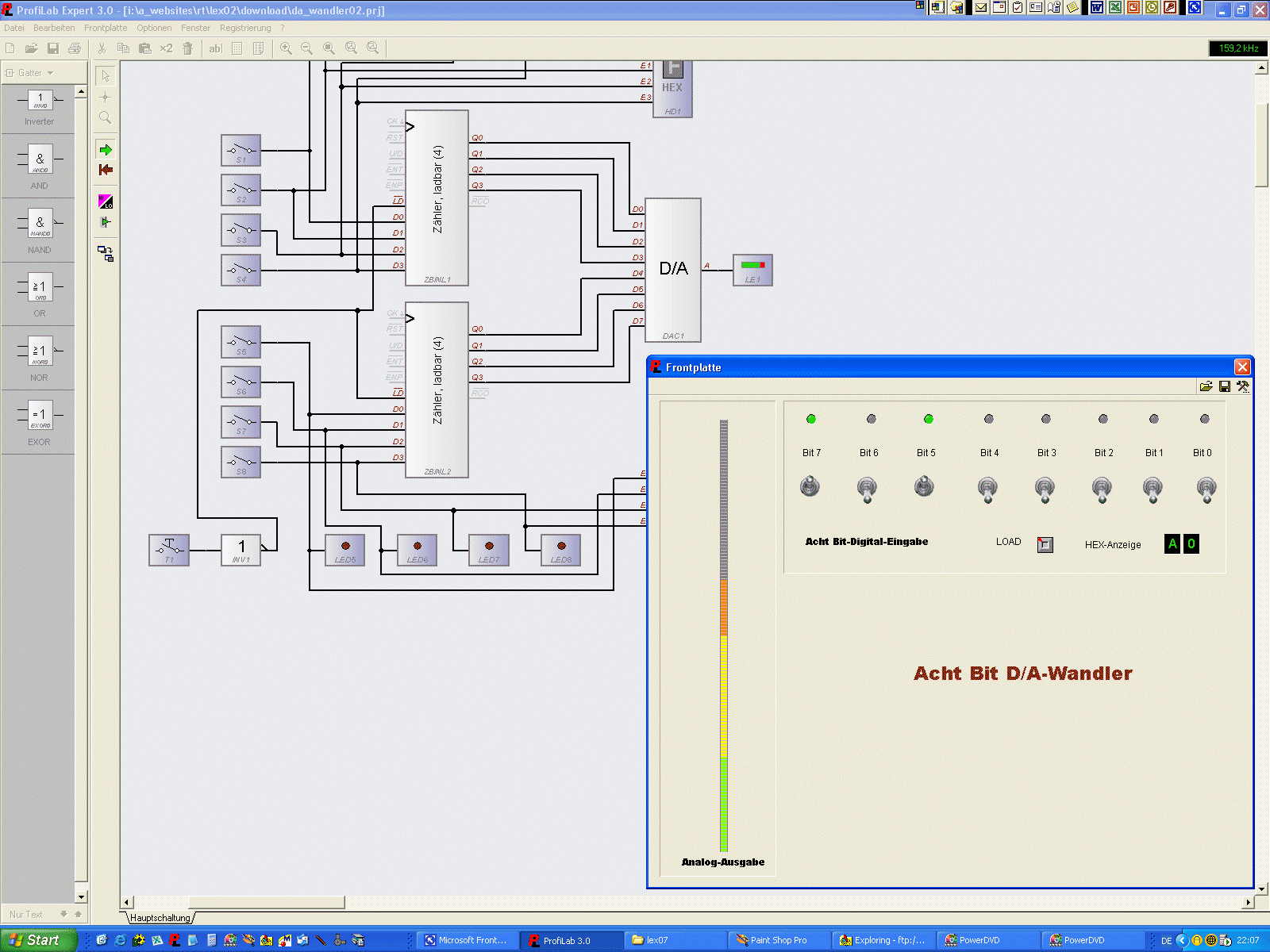This screenshot has height=952, width=1270.
Task: Pick the EXOR gate from the library
Action: coord(39,422)
